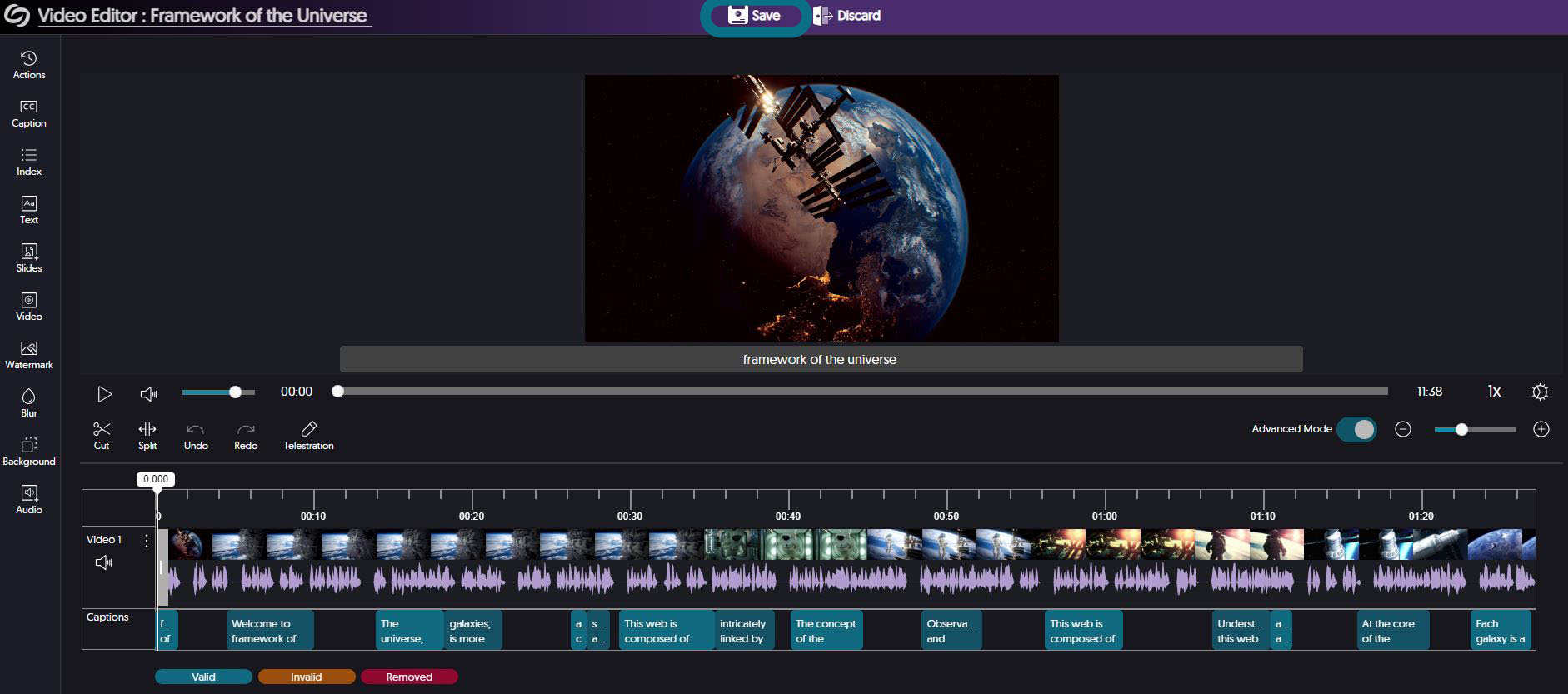Open the Index tool
1568x694 pixels.
(x=29, y=162)
